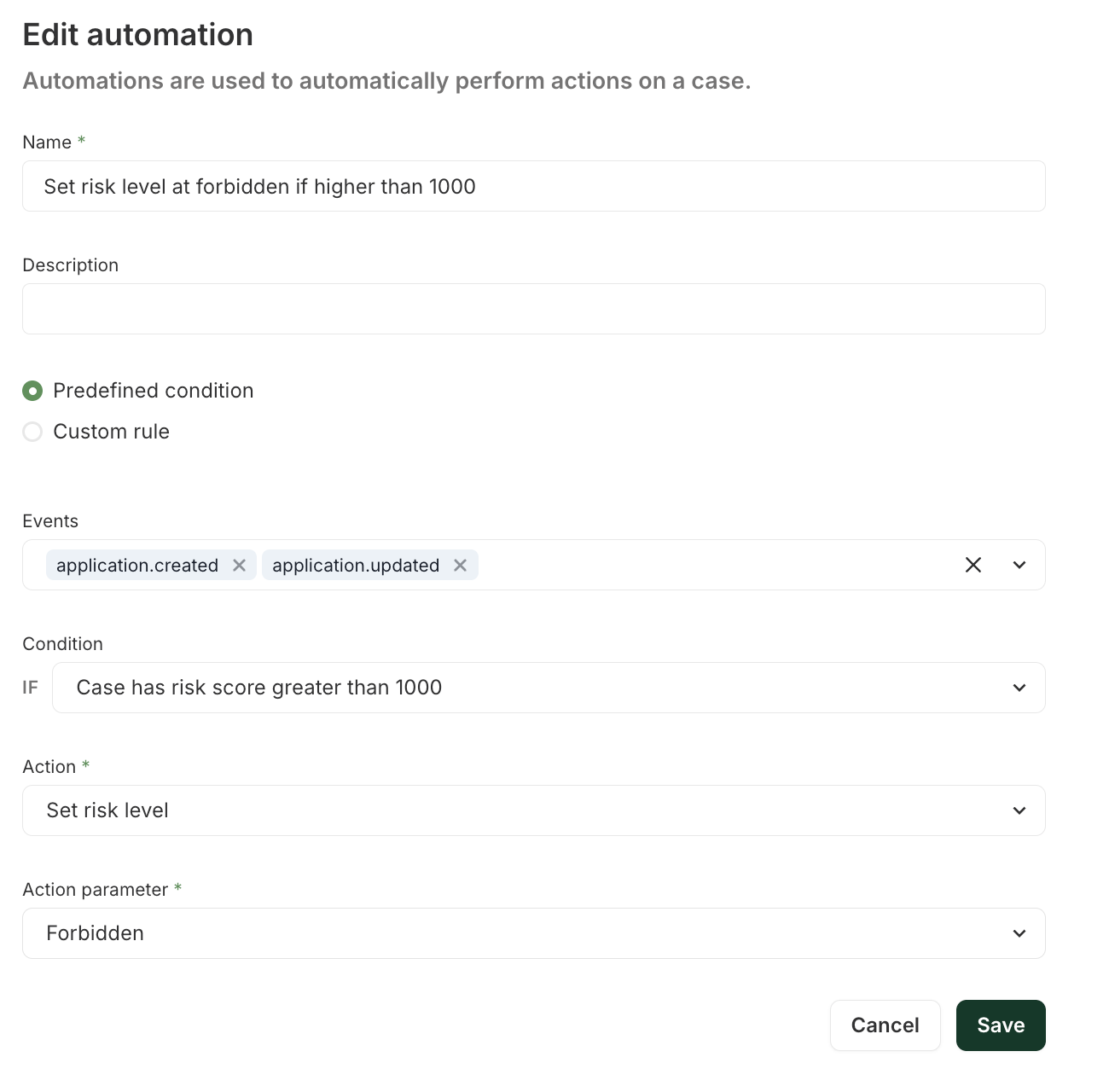Screen dimensions: 1109x1092
Task: Open the condition dropdown showing risk score
Action: pos(512,688)
